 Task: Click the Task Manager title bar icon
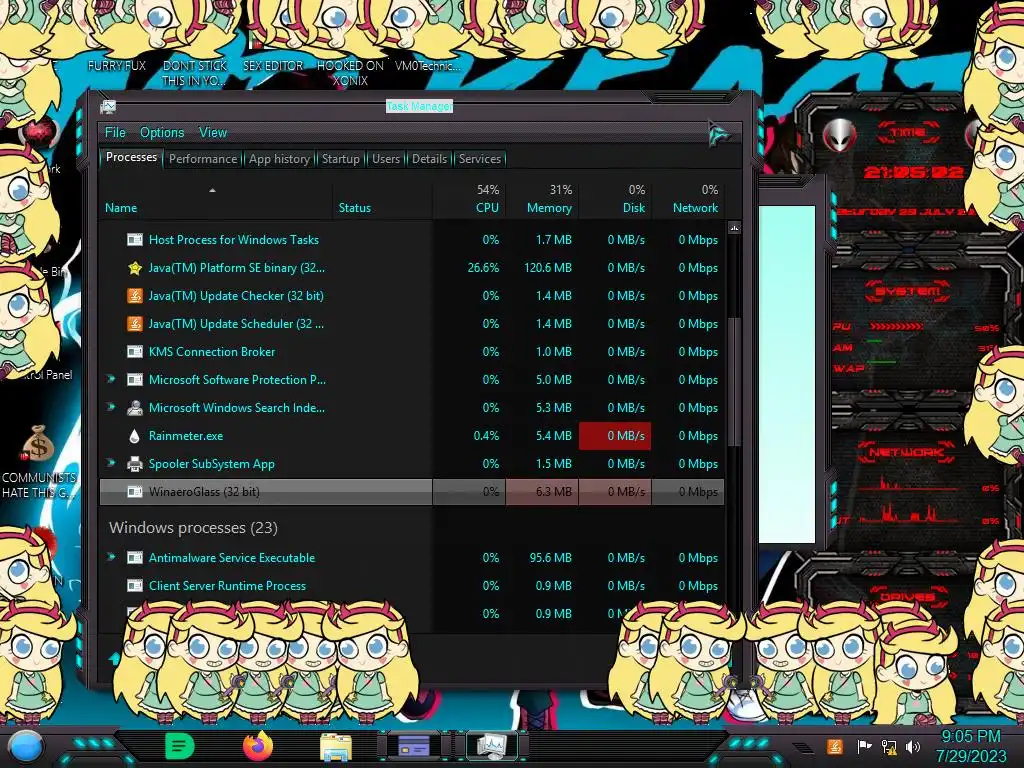click(x=108, y=107)
